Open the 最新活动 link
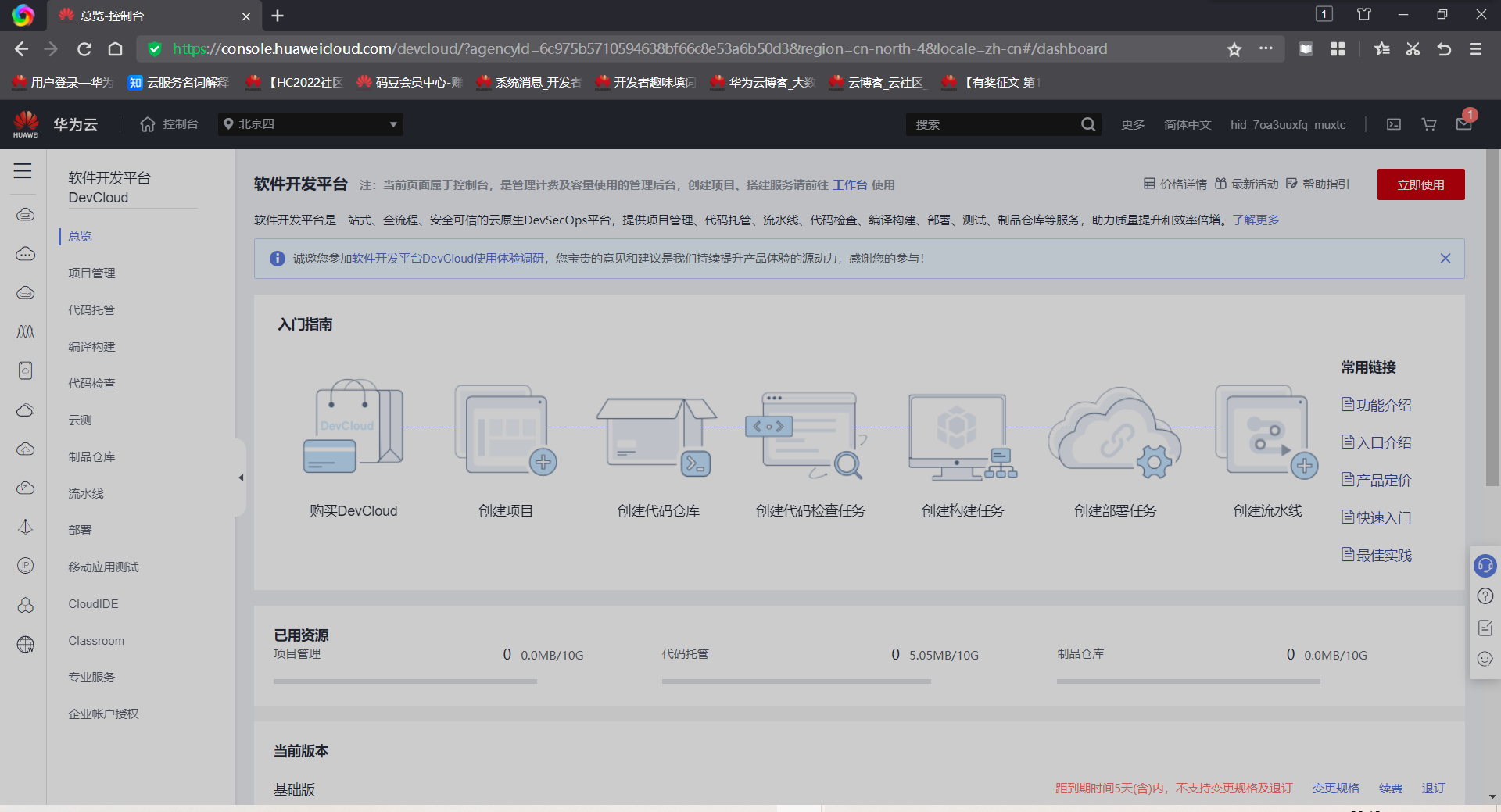 point(1246,184)
